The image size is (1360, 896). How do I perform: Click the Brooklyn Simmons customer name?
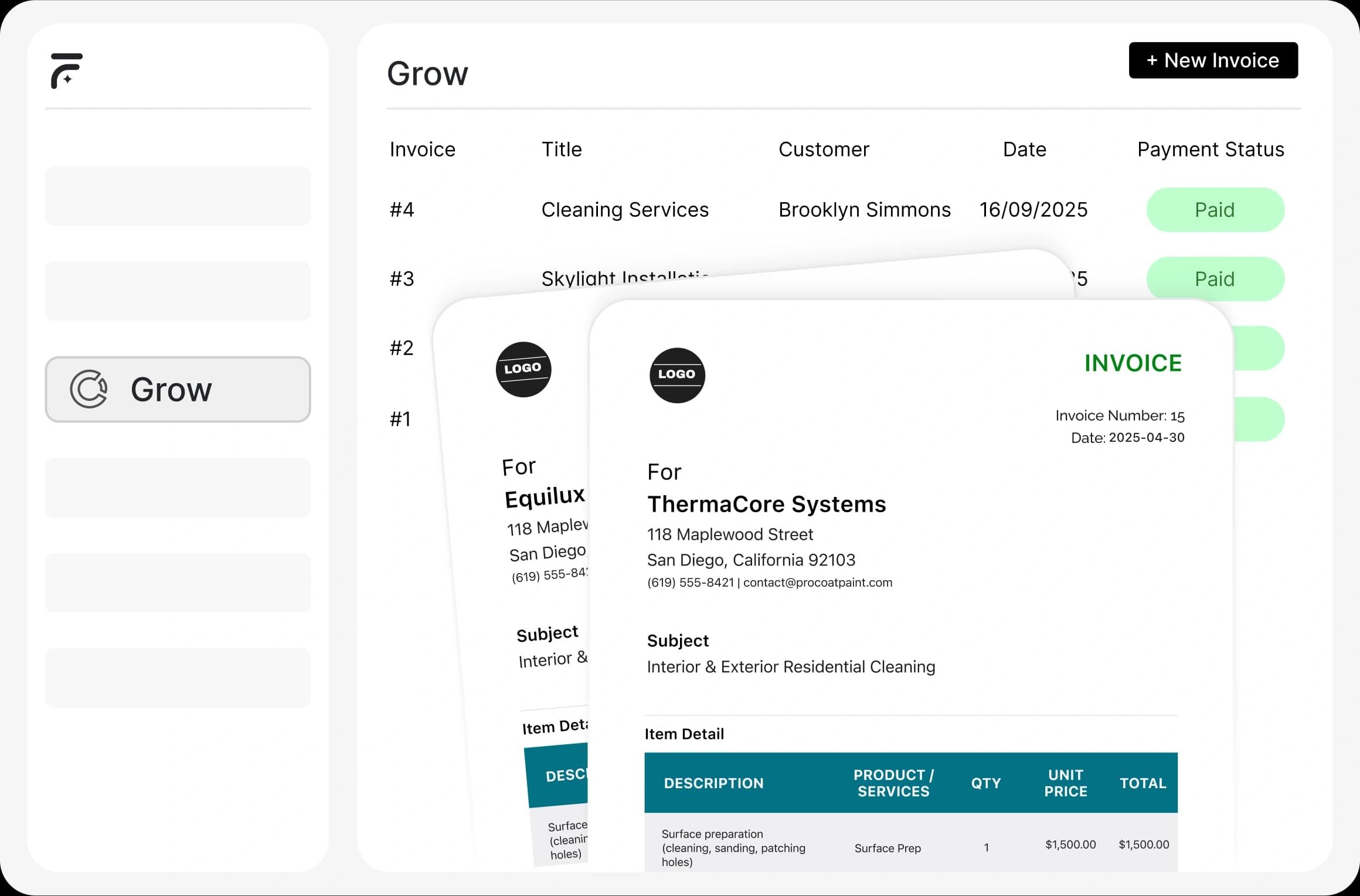[864, 210]
